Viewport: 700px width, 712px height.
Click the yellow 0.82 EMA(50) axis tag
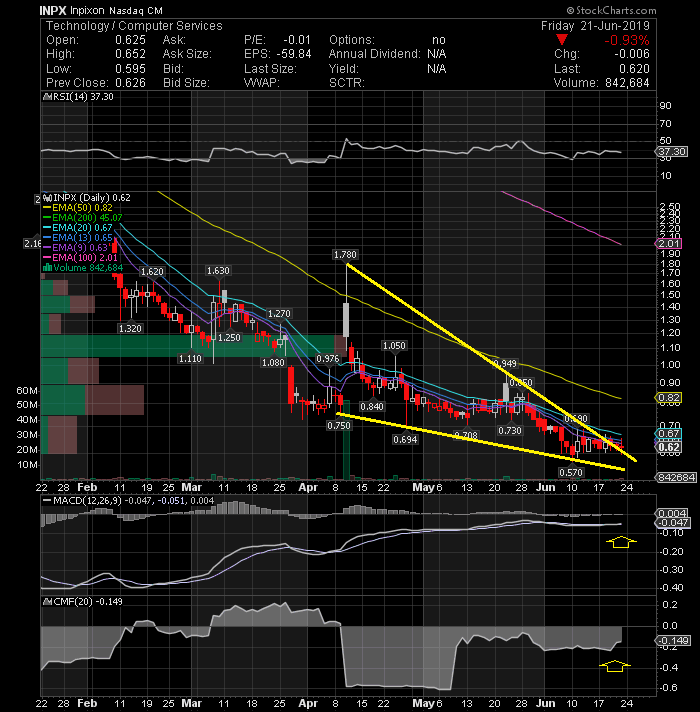(x=668, y=398)
